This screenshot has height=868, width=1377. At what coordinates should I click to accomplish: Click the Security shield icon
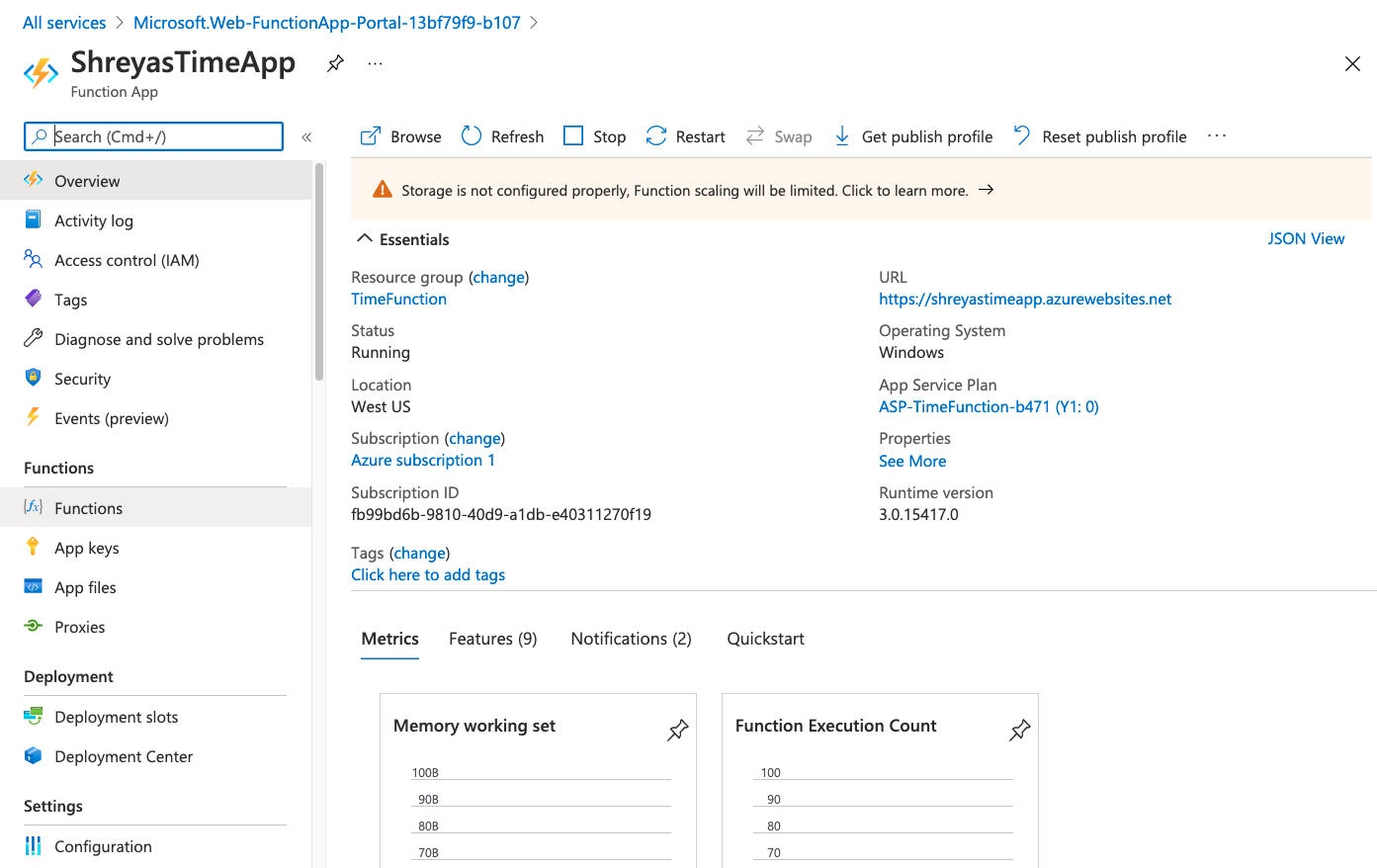34,378
